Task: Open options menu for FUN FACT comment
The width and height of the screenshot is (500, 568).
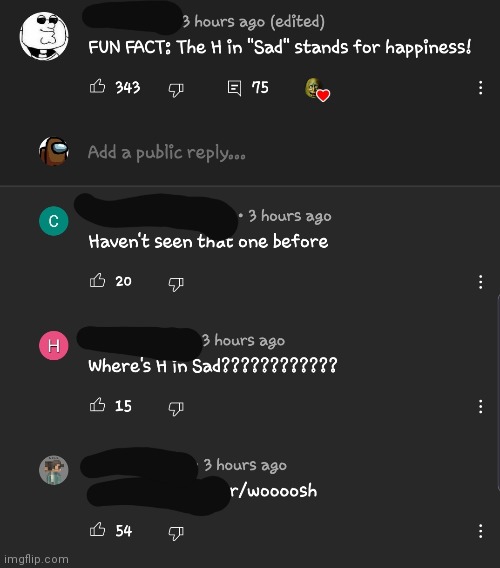Action: coord(480,88)
